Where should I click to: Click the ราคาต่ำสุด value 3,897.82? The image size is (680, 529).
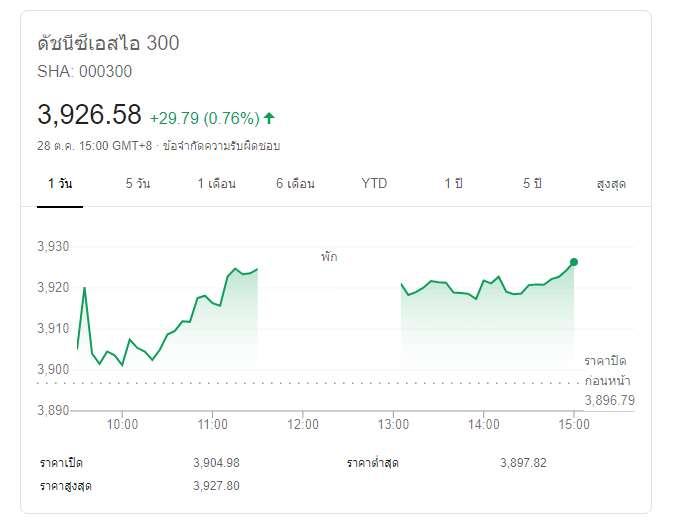pos(523,463)
